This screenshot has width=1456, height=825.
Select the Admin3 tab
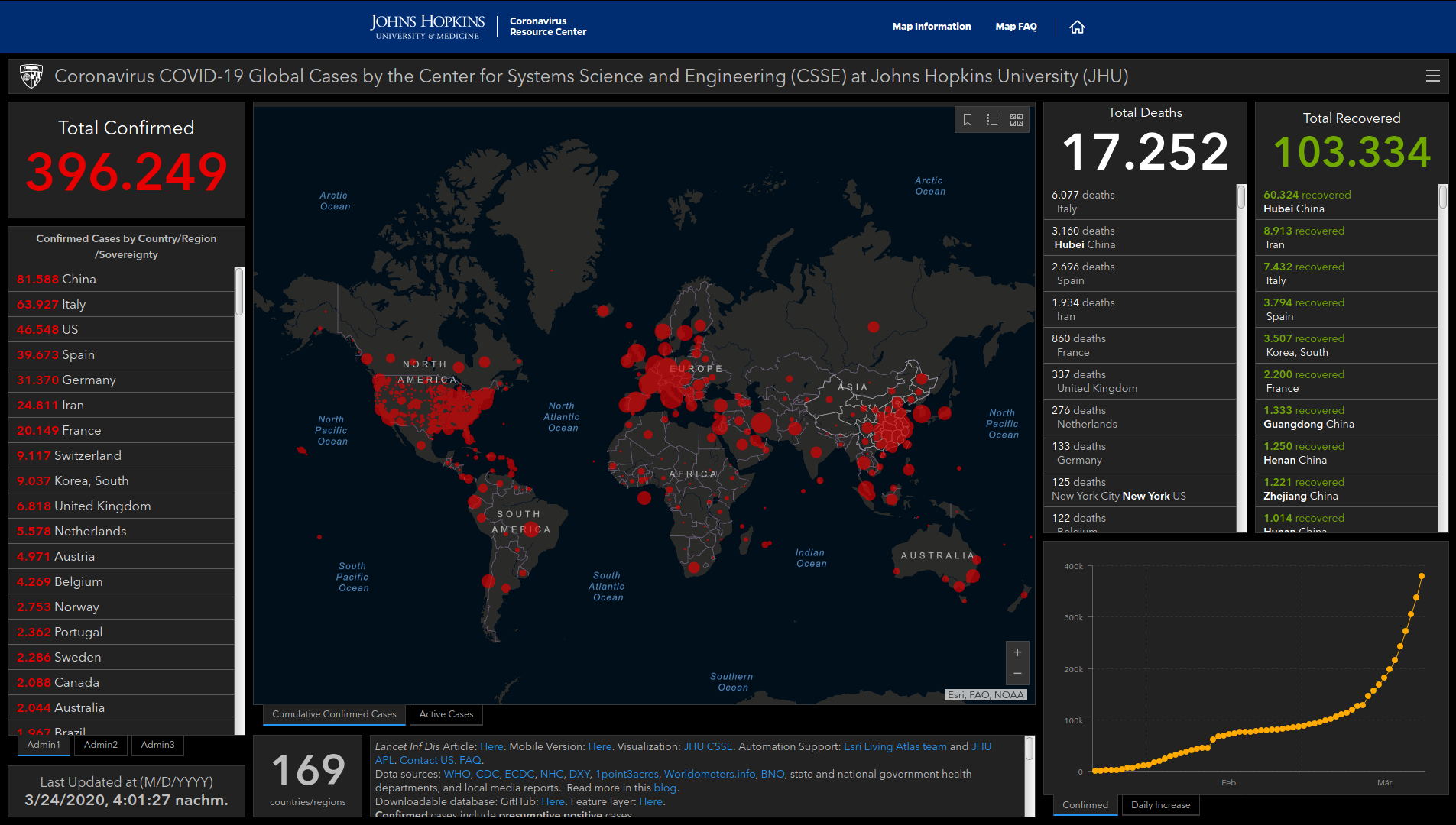click(157, 745)
